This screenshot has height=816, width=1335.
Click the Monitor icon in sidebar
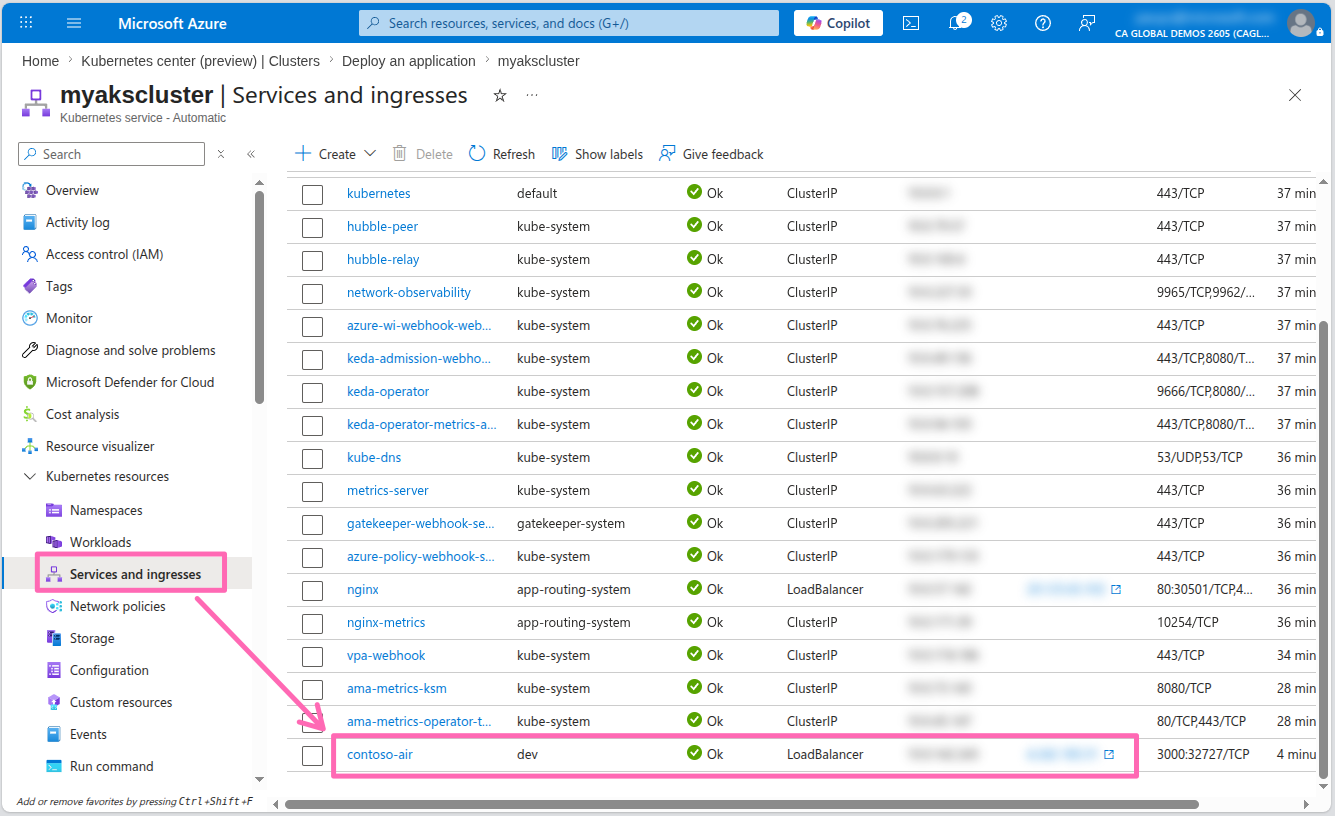pyautogui.click(x=30, y=318)
